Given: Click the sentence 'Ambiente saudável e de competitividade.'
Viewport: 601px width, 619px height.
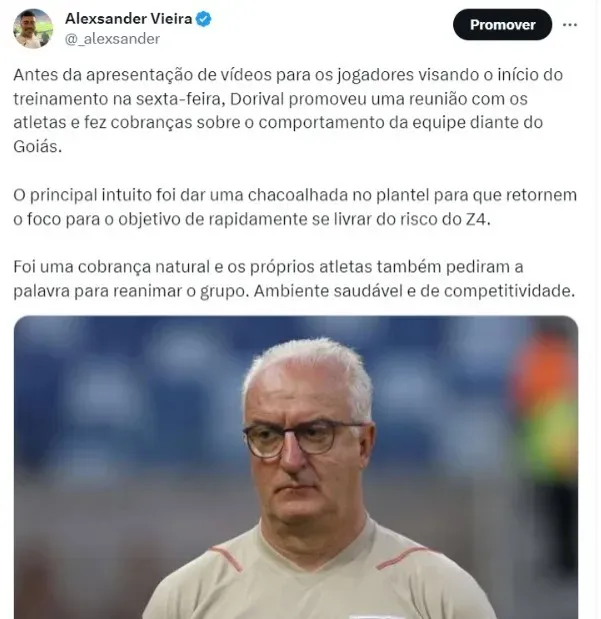Looking at the screenshot, I should point(414,291).
